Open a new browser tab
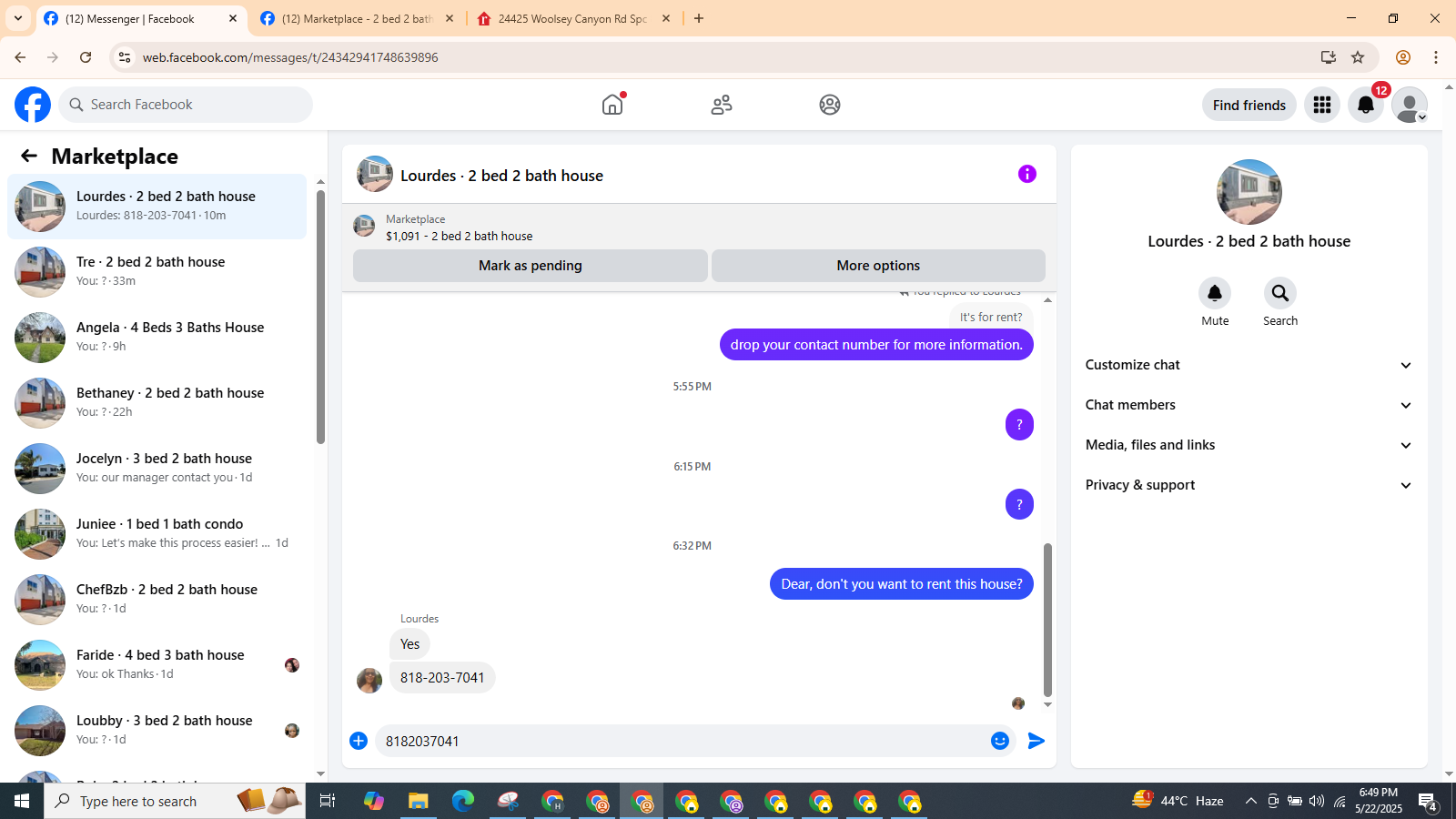 click(x=699, y=18)
